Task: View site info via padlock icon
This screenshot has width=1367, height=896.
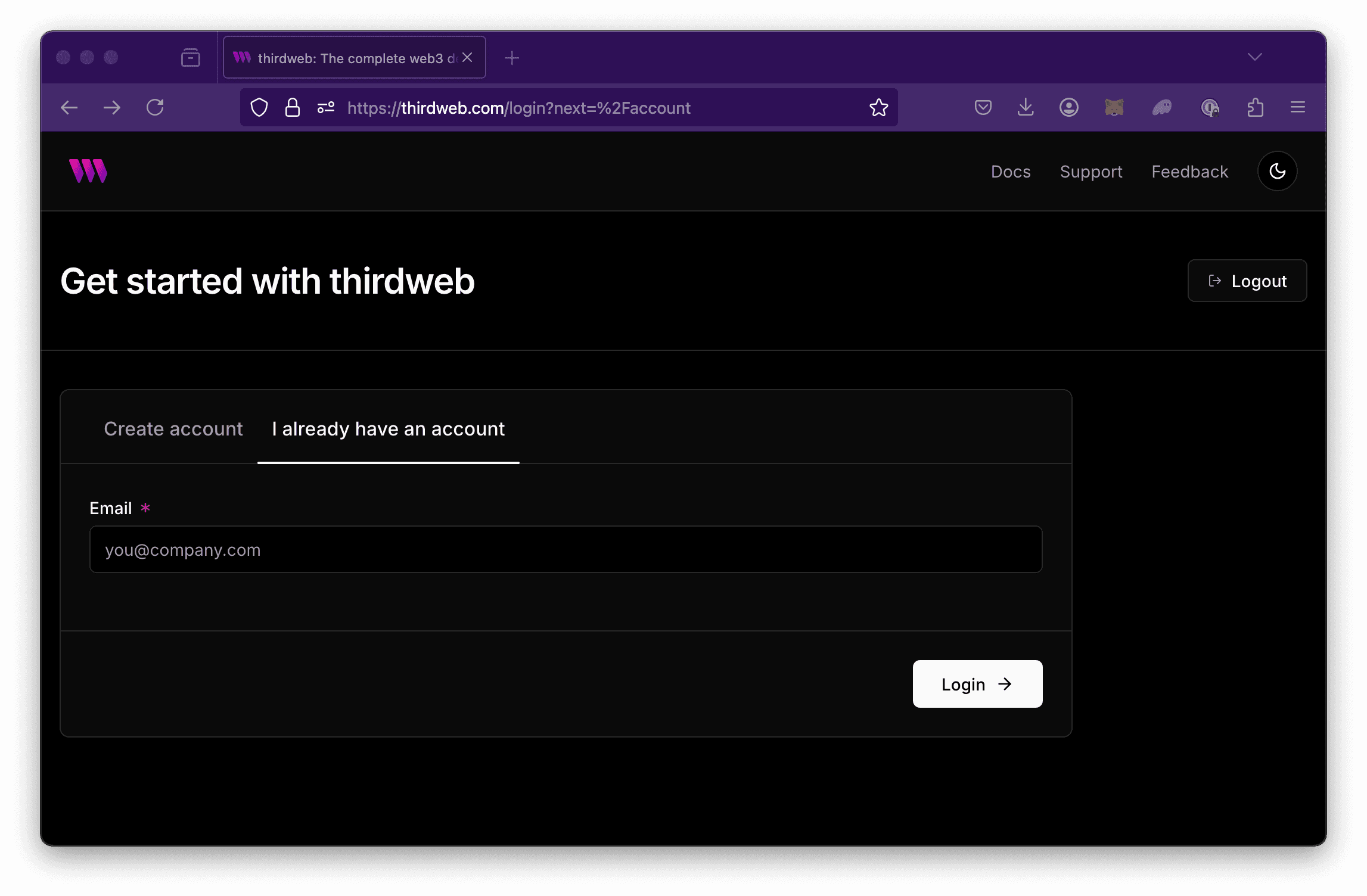Action: [292, 108]
